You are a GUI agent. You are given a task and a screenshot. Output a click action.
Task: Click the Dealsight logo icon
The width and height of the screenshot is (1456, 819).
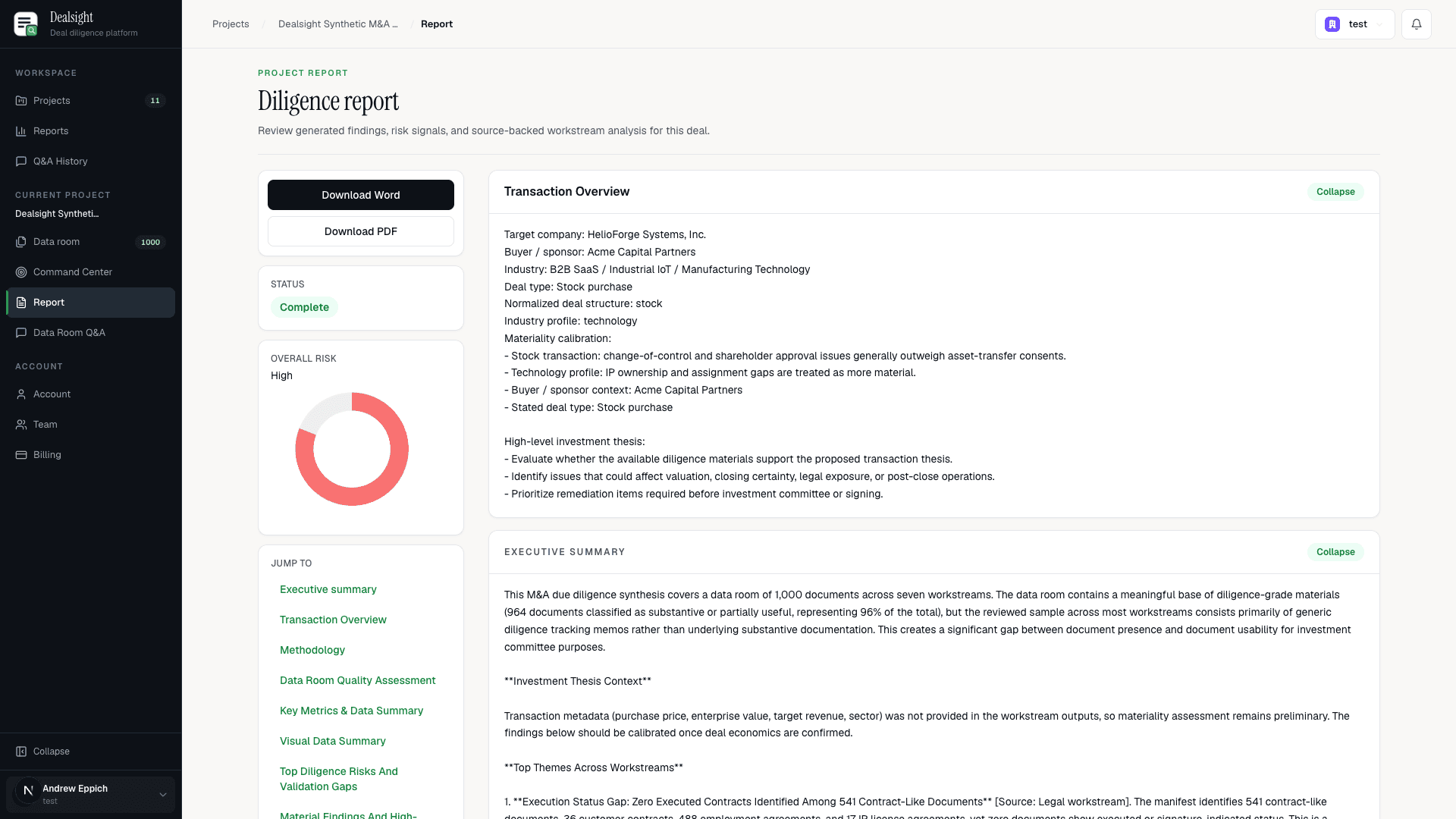[26, 24]
